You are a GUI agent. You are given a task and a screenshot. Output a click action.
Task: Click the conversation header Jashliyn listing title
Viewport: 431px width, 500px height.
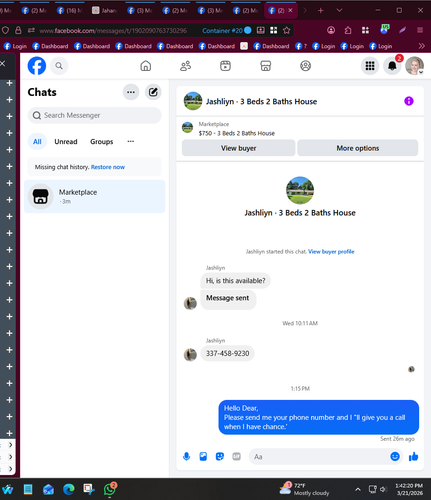click(x=261, y=101)
